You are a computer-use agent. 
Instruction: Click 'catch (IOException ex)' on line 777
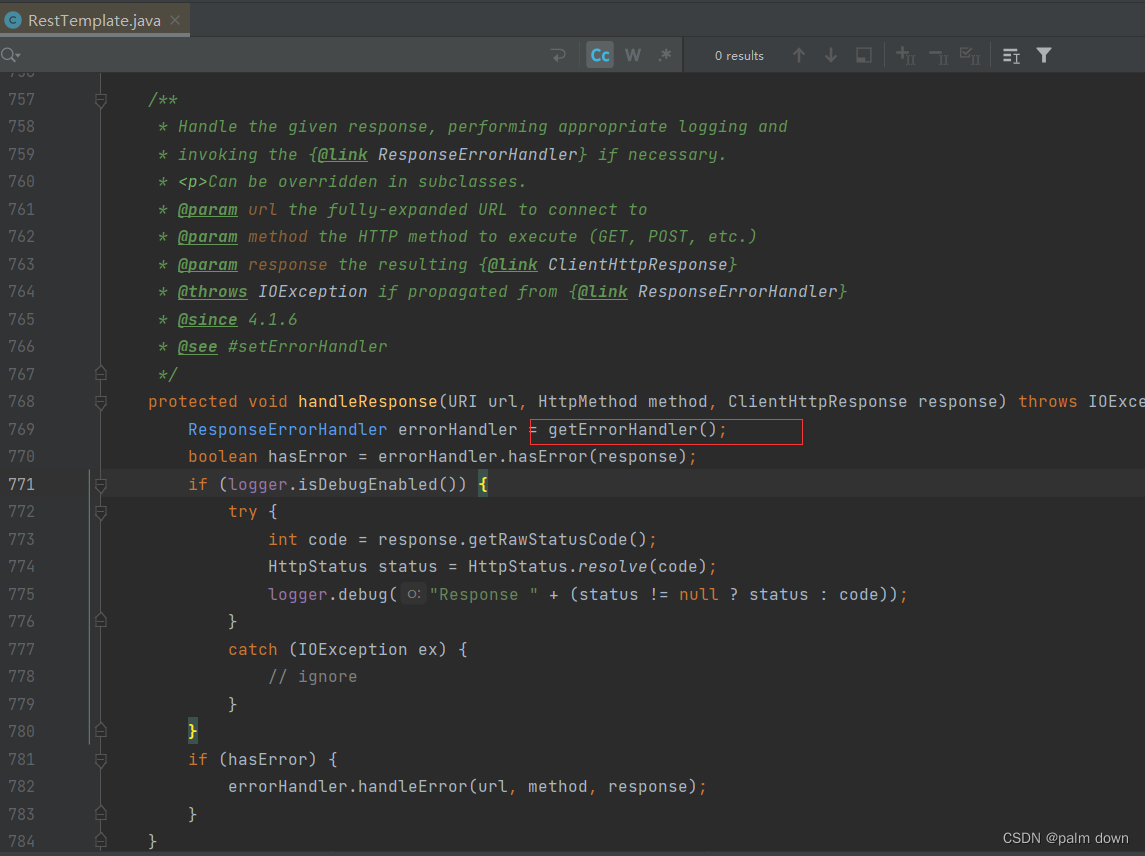click(337, 649)
